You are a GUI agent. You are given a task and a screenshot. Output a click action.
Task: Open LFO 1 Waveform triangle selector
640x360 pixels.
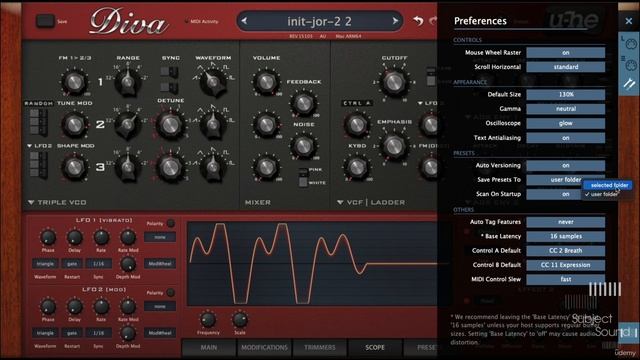[45, 264]
